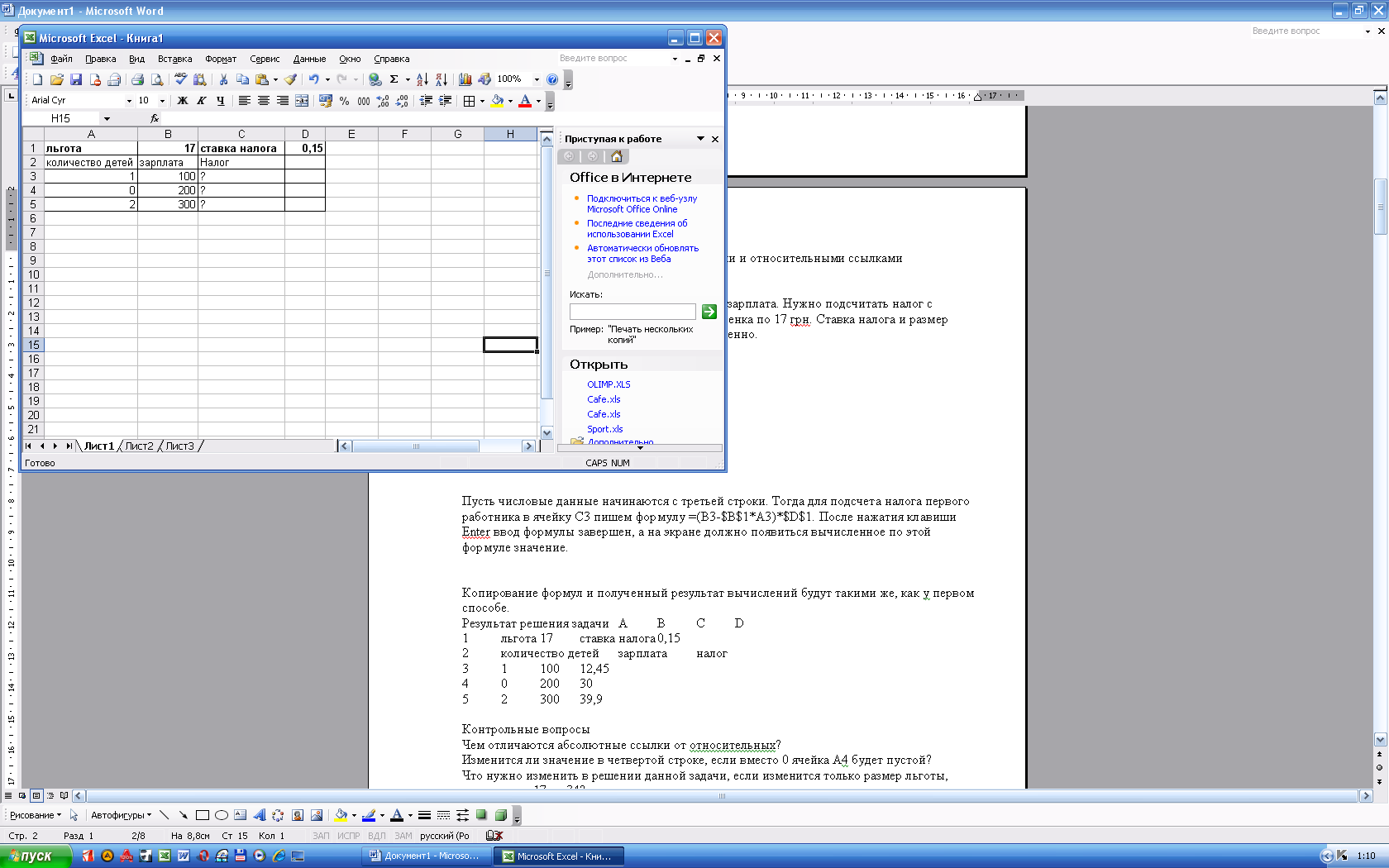This screenshot has width=1389, height=868.
Task: Save the workbook with the floppy disk icon
Action: (75, 79)
